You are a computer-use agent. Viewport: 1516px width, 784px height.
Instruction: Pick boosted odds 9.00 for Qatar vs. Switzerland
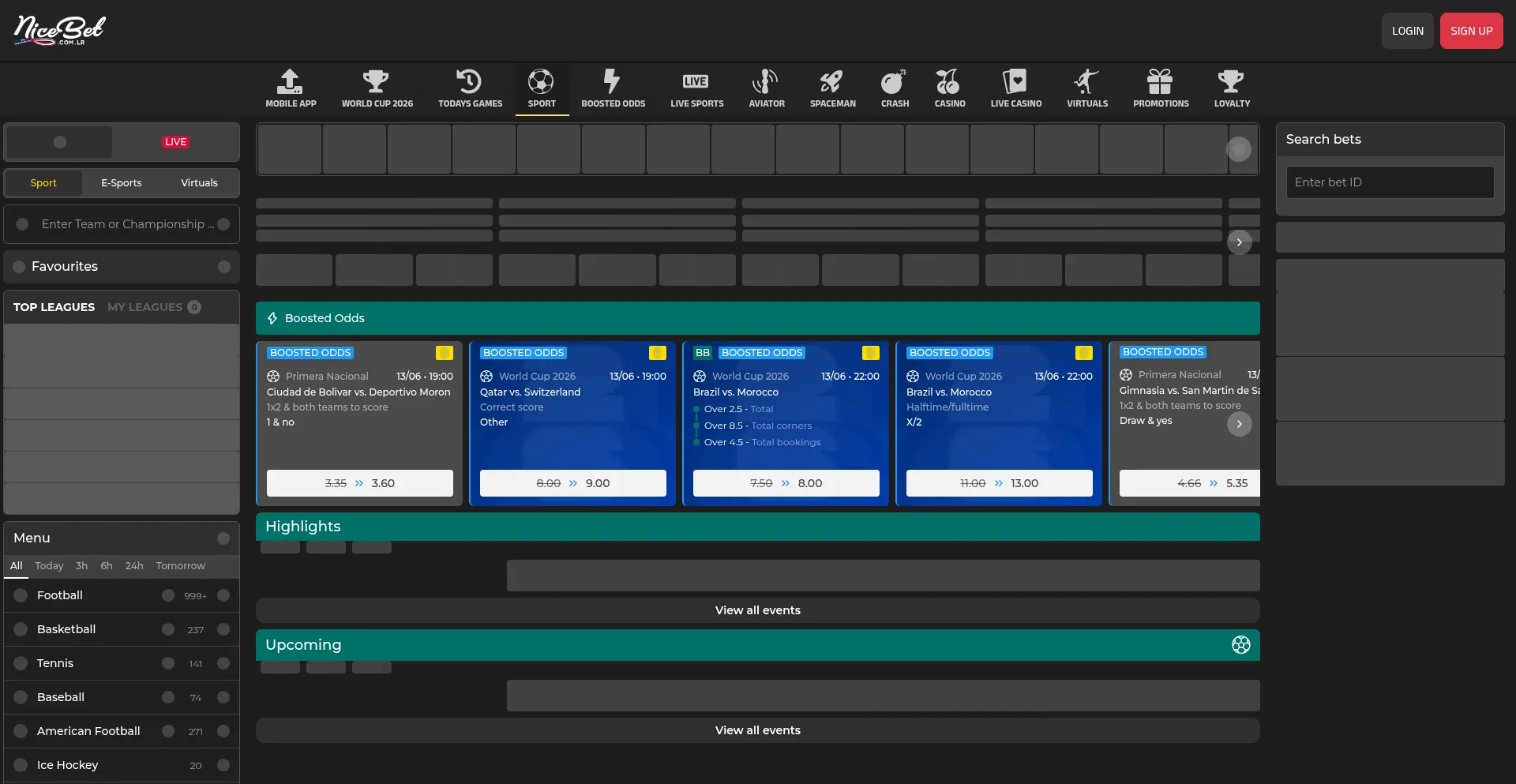(572, 483)
